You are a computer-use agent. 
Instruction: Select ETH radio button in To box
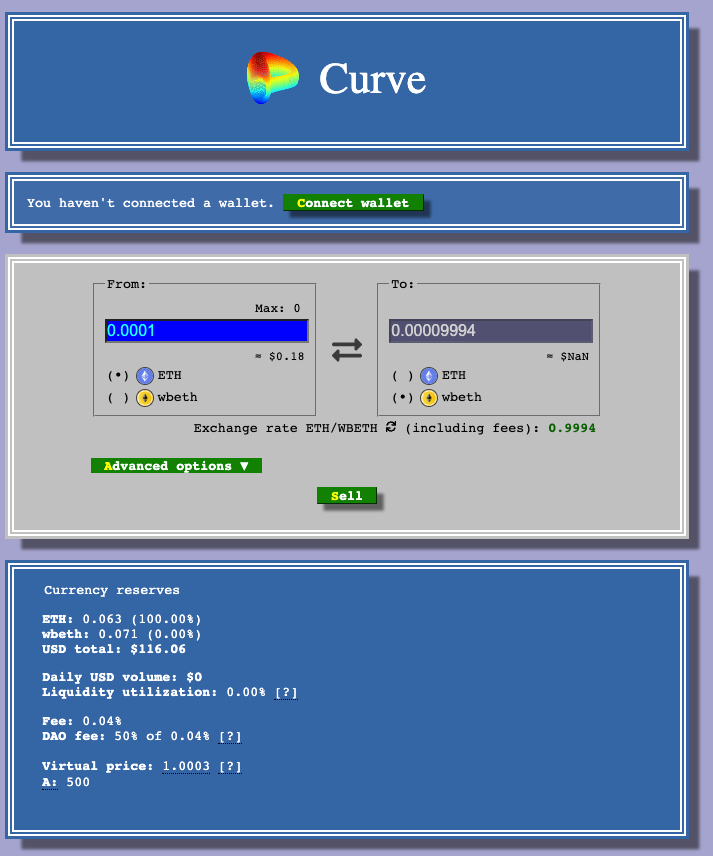point(402,376)
